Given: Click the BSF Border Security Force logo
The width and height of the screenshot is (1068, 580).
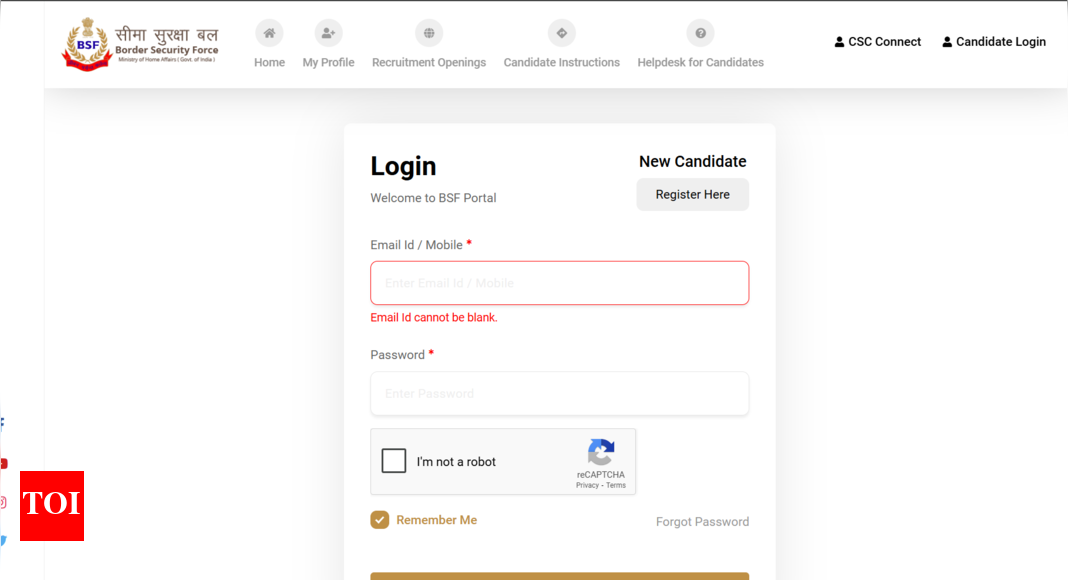Looking at the screenshot, I should click(x=140, y=42).
